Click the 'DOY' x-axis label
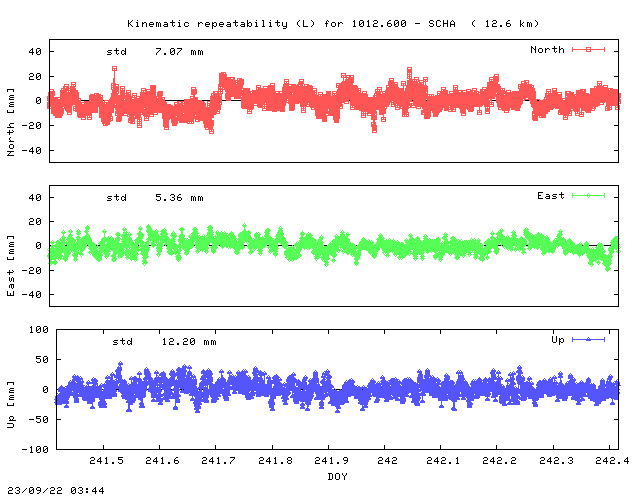Viewport: 640px width, 496px height. click(x=338, y=476)
